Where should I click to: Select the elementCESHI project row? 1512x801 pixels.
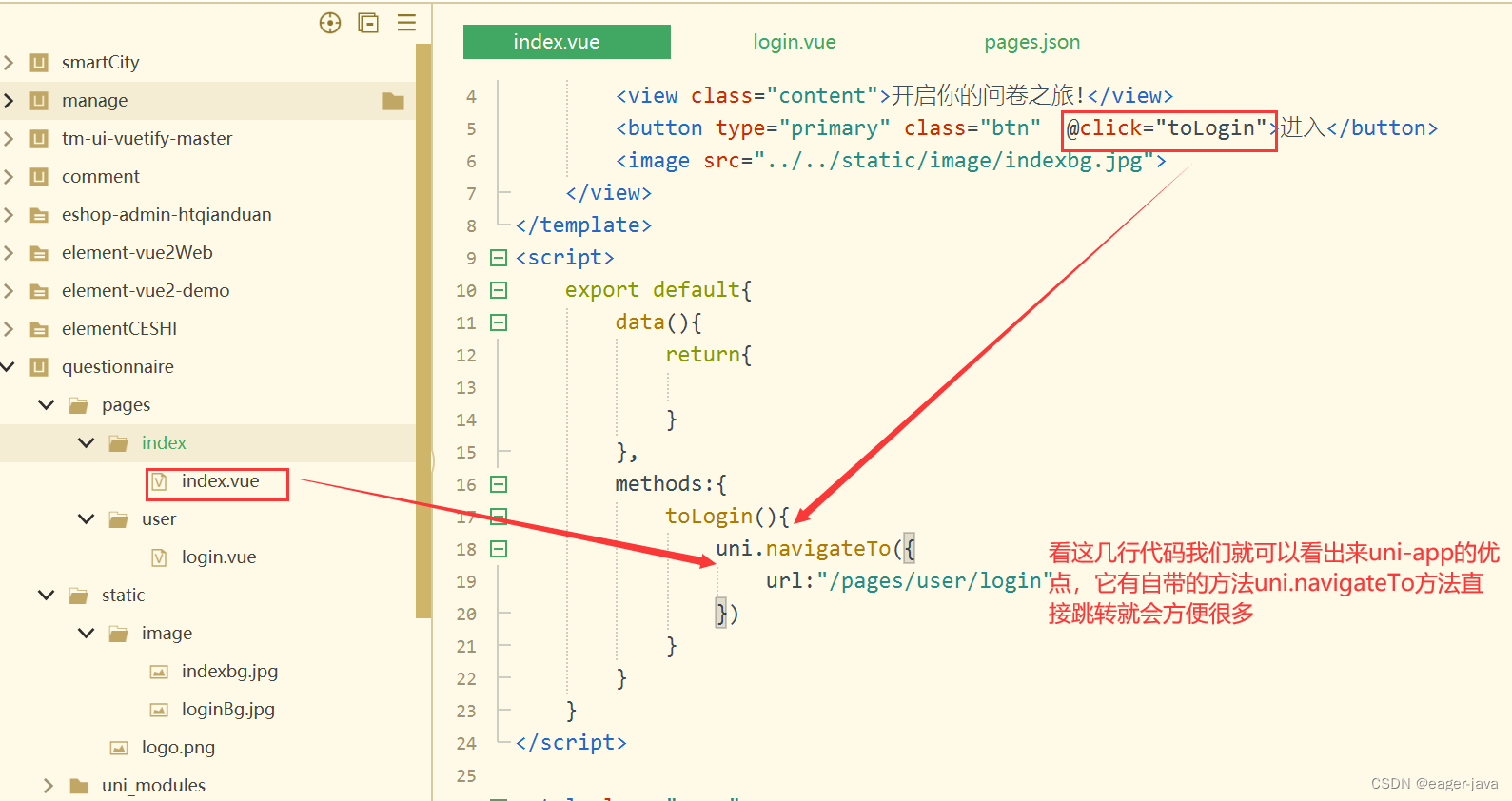(x=208, y=329)
